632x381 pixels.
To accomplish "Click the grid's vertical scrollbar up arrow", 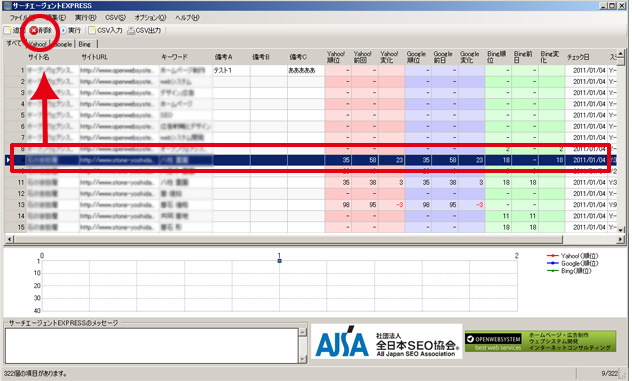I will click(621, 53).
